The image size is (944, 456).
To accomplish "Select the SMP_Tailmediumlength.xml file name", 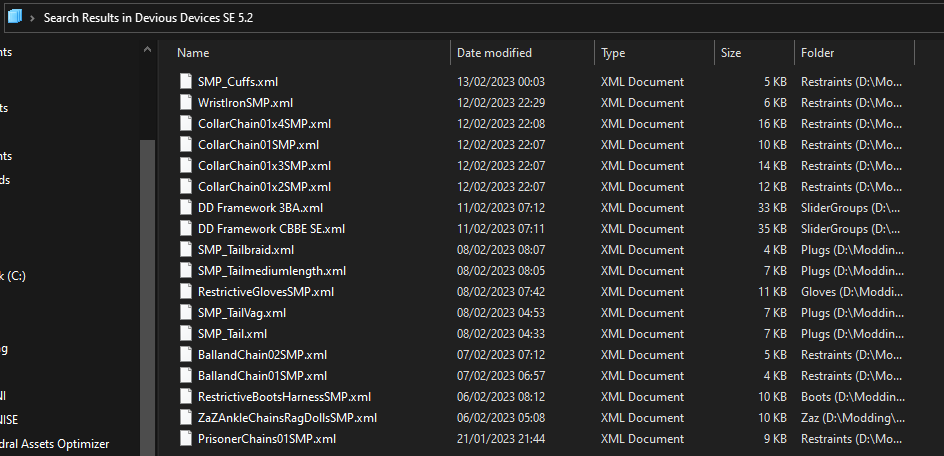I will 272,270.
